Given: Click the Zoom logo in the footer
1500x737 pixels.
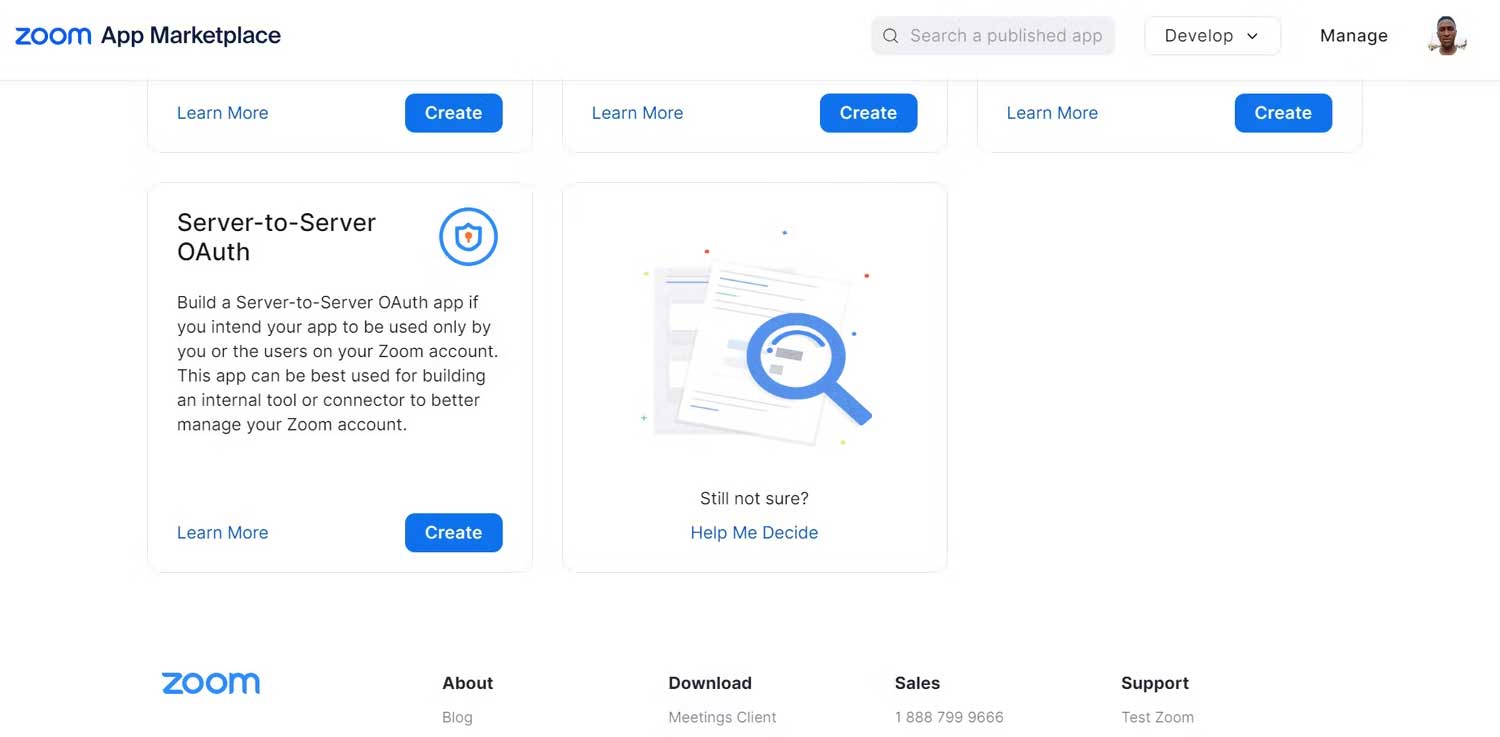Looking at the screenshot, I should [210, 683].
